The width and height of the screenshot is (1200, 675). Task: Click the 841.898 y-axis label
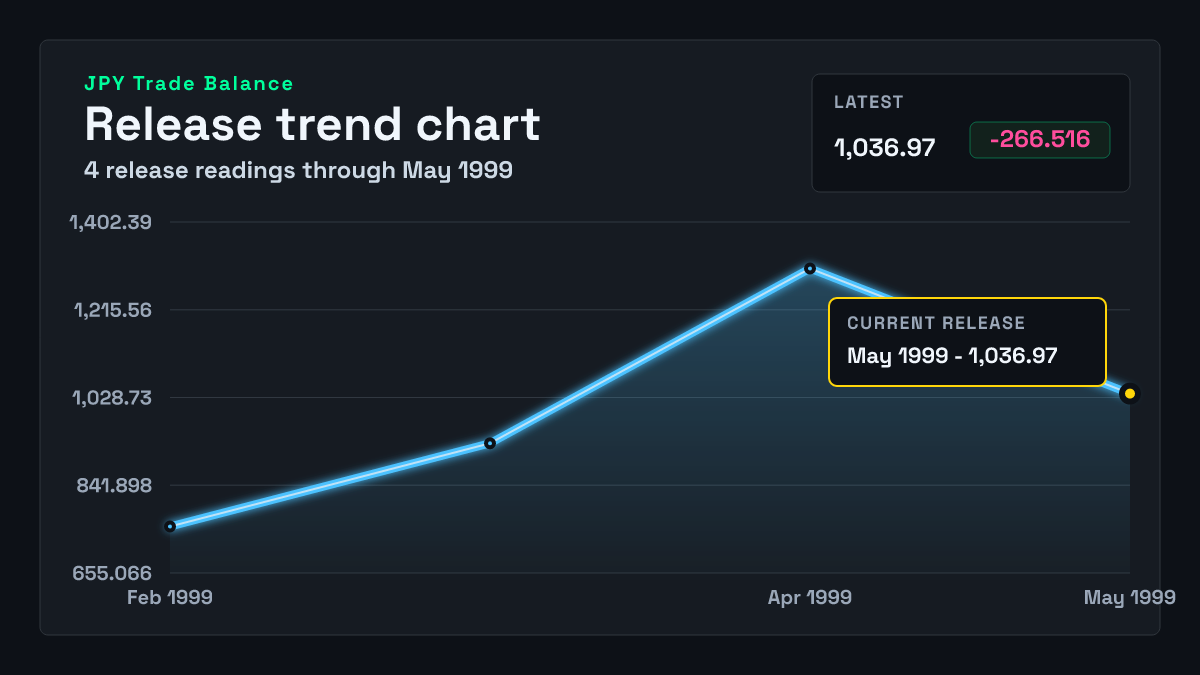[x=114, y=486]
